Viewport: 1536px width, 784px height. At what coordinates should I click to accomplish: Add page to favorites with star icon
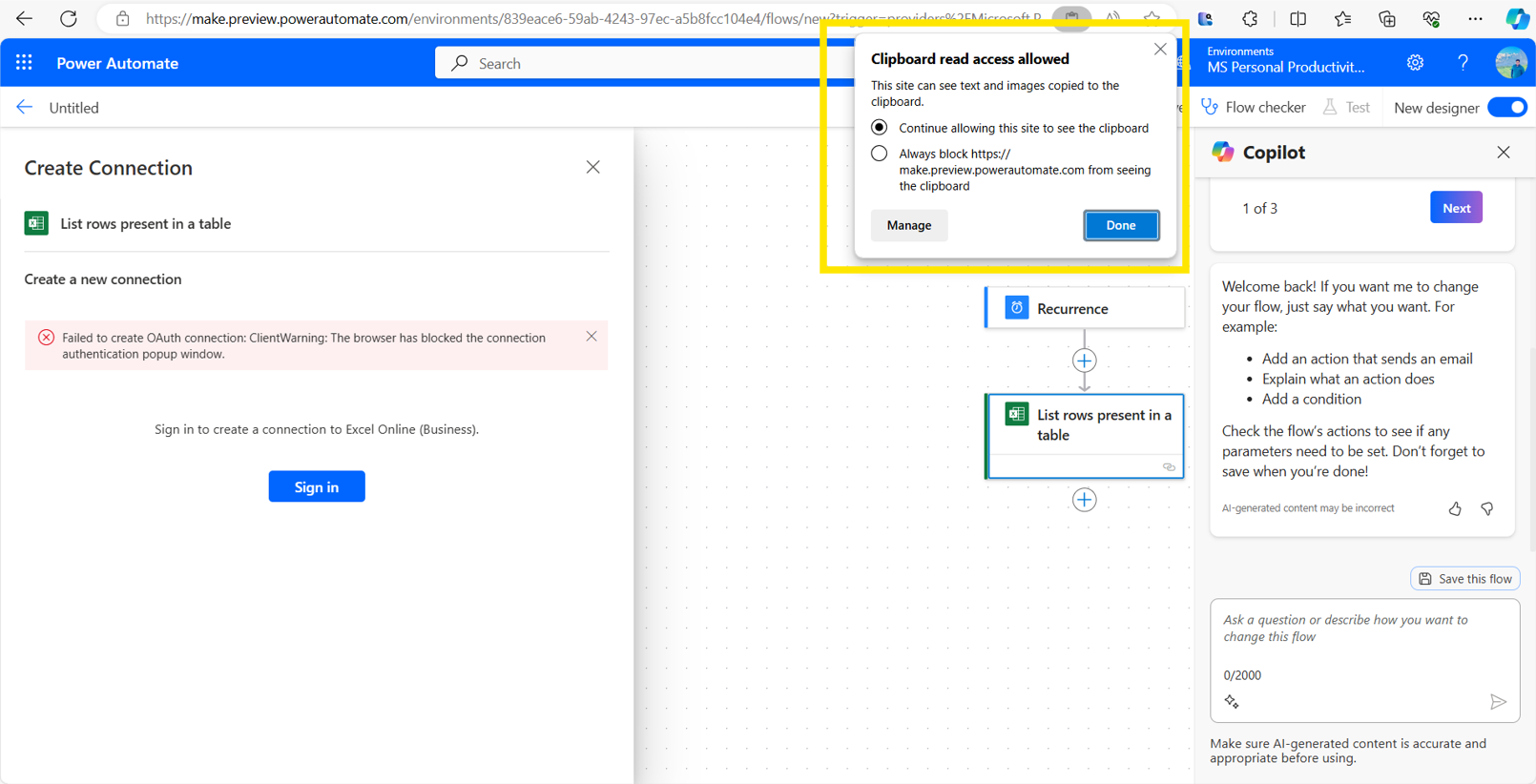1152,18
